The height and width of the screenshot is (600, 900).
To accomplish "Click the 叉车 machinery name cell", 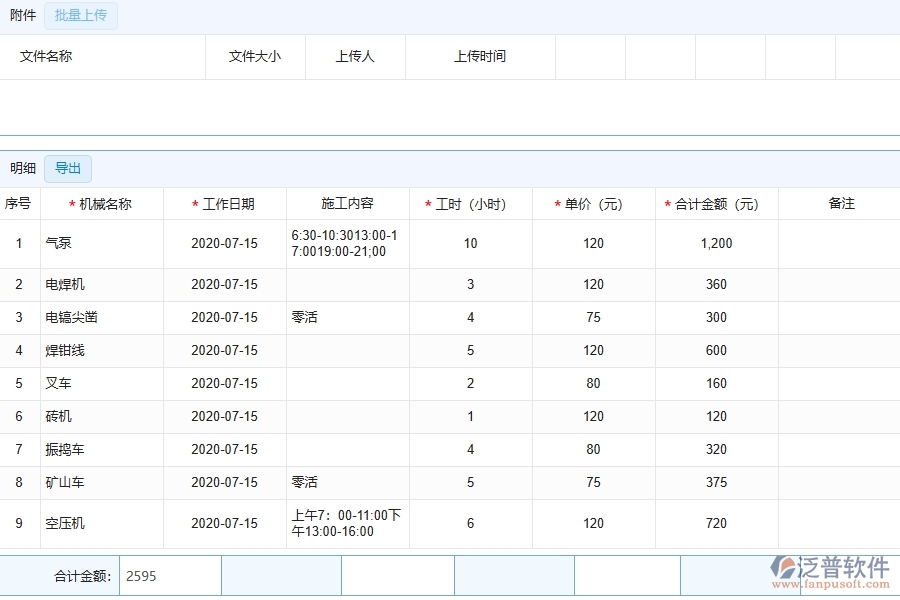I will [x=55, y=383].
